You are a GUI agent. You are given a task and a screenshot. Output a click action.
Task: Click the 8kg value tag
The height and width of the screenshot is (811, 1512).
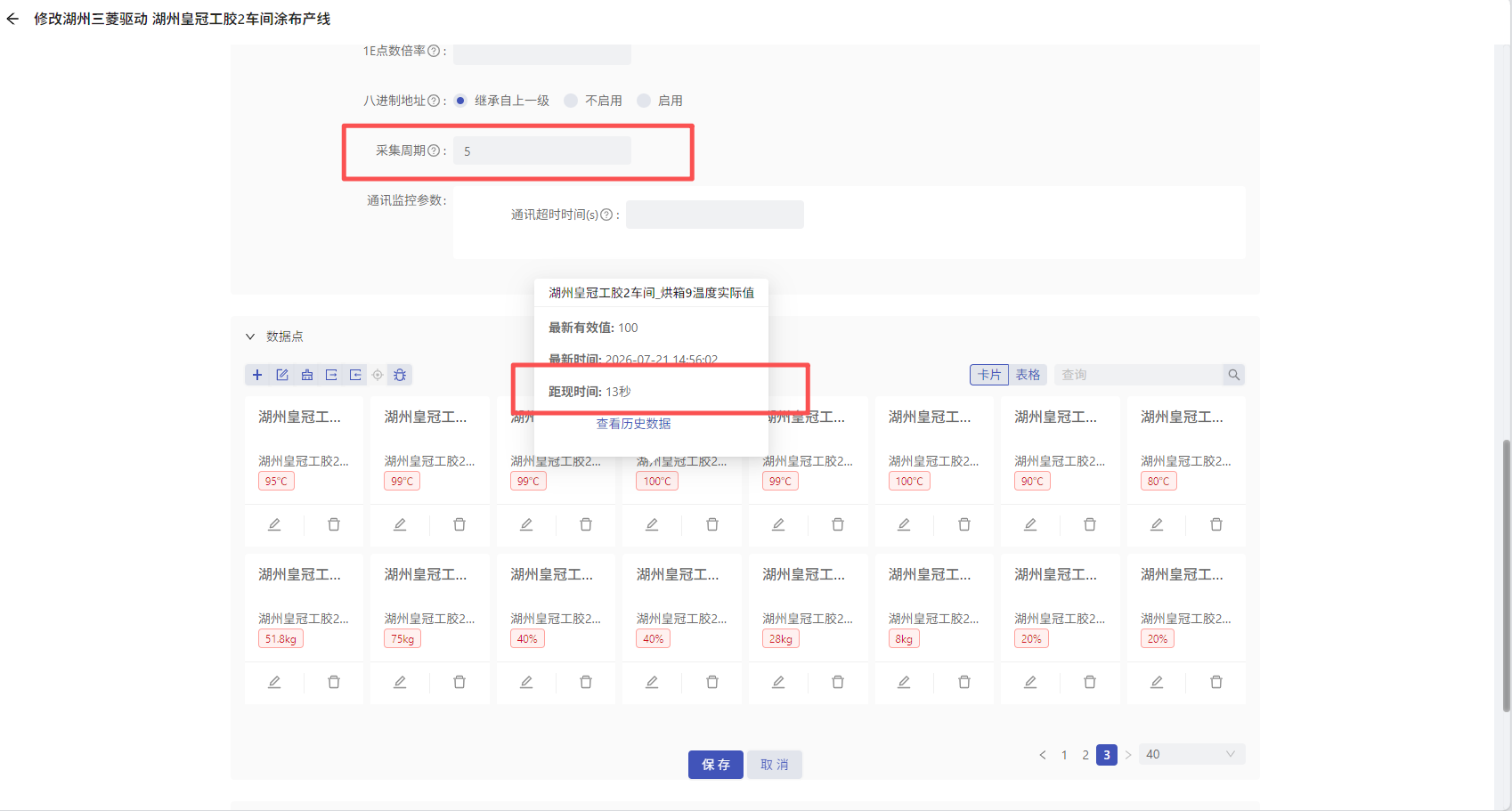point(904,639)
